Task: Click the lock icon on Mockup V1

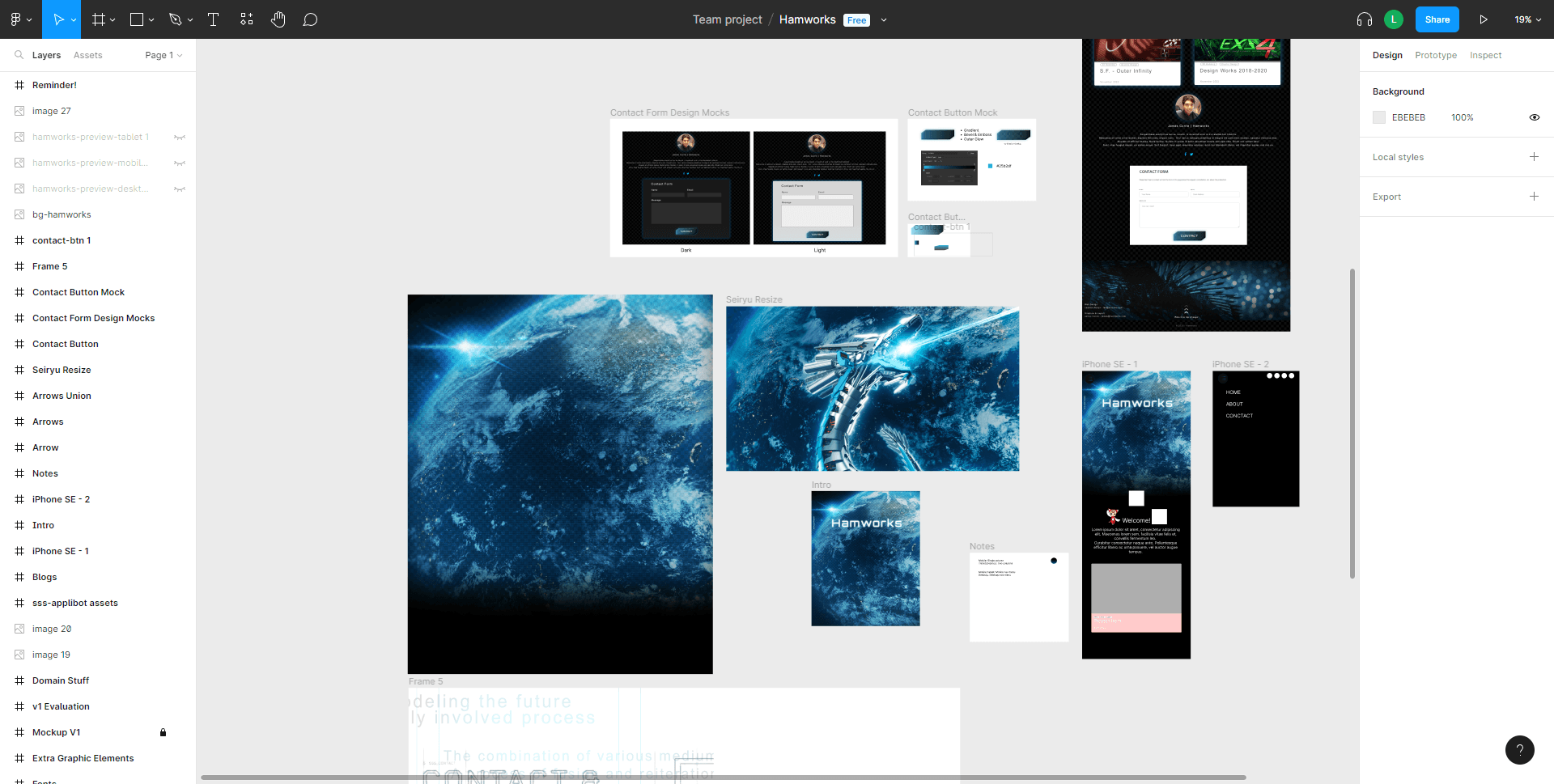Action: (163, 732)
